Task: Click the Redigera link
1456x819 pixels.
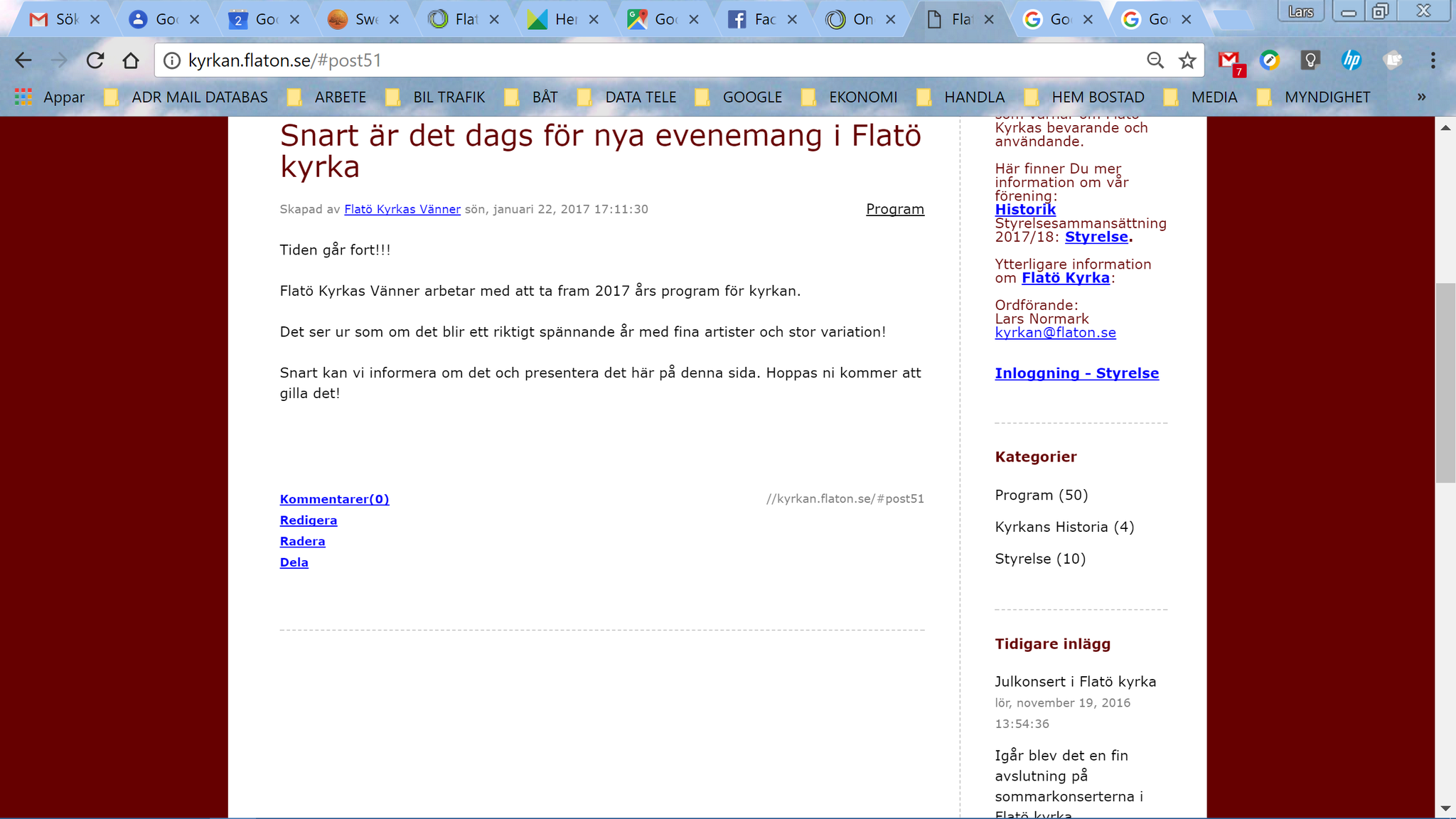Action: tap(309, 520)
